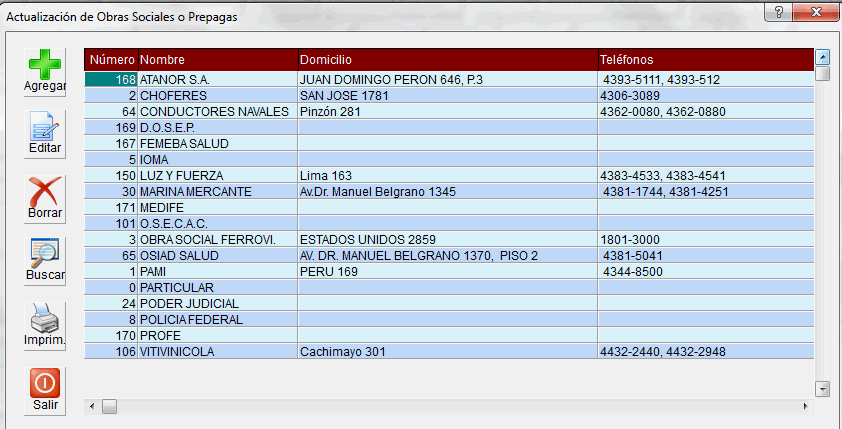This screenshot has width=842, height=429.
Task: Click the Teléfonos column header
Action: click(706, 60)
